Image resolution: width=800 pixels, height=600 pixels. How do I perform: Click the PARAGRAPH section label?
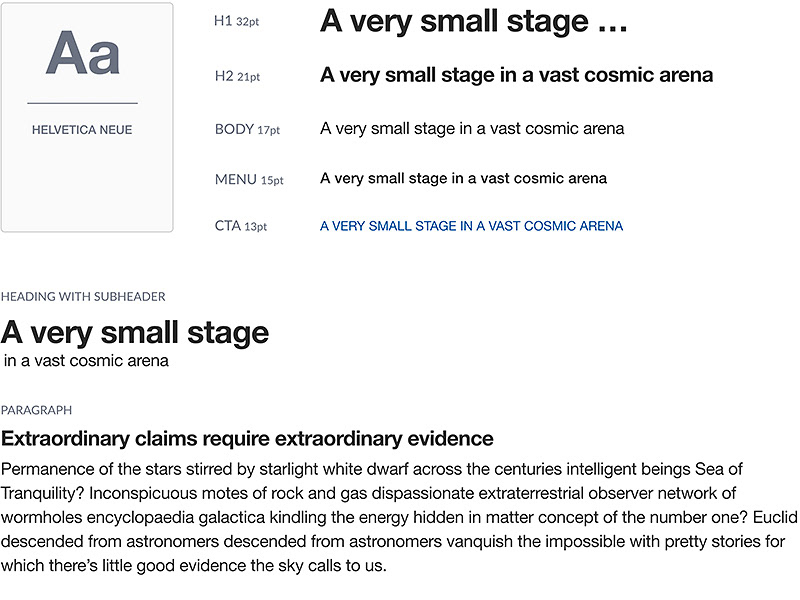pos(37,410)
